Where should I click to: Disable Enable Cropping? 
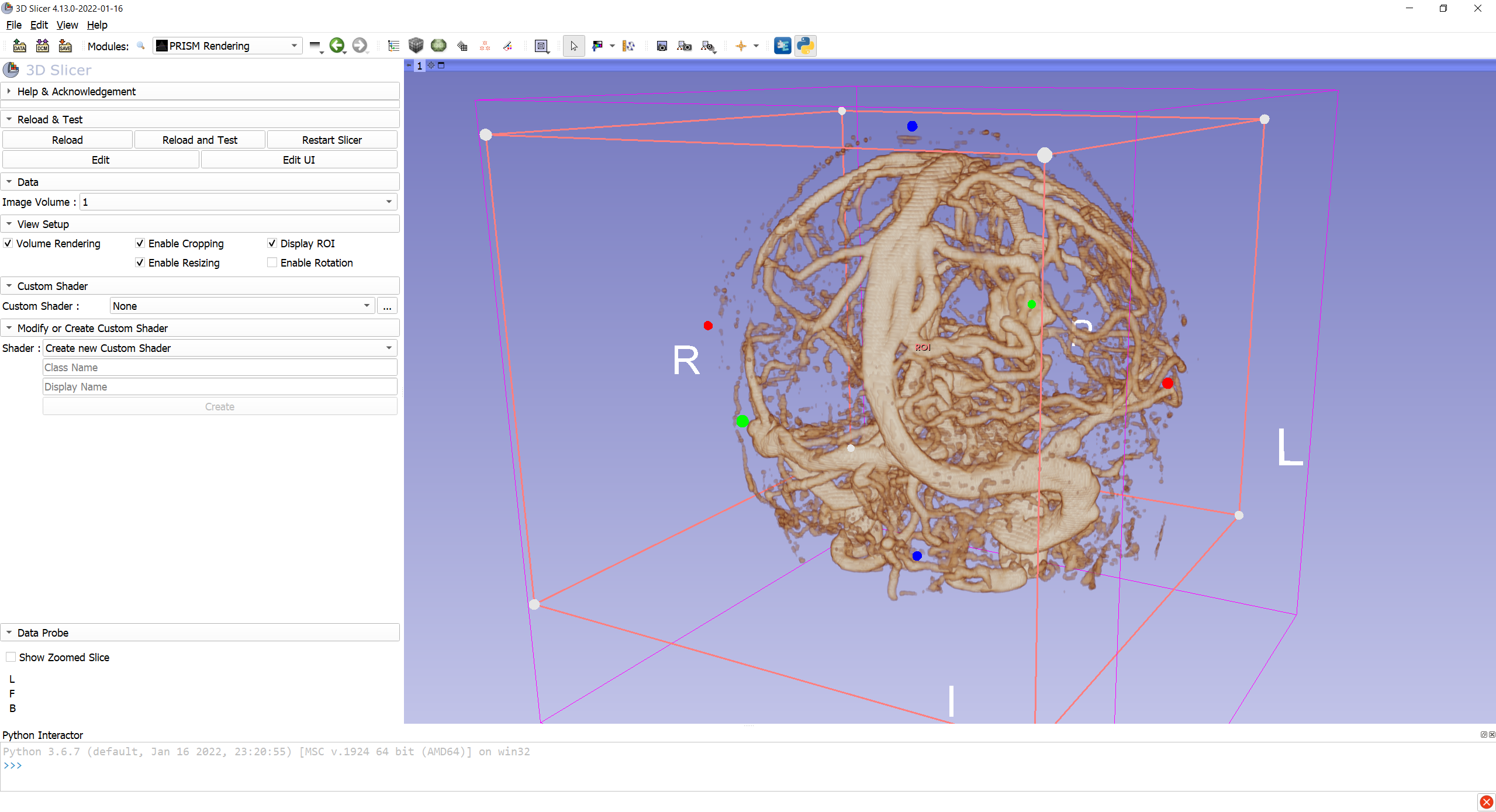point(140,243)
